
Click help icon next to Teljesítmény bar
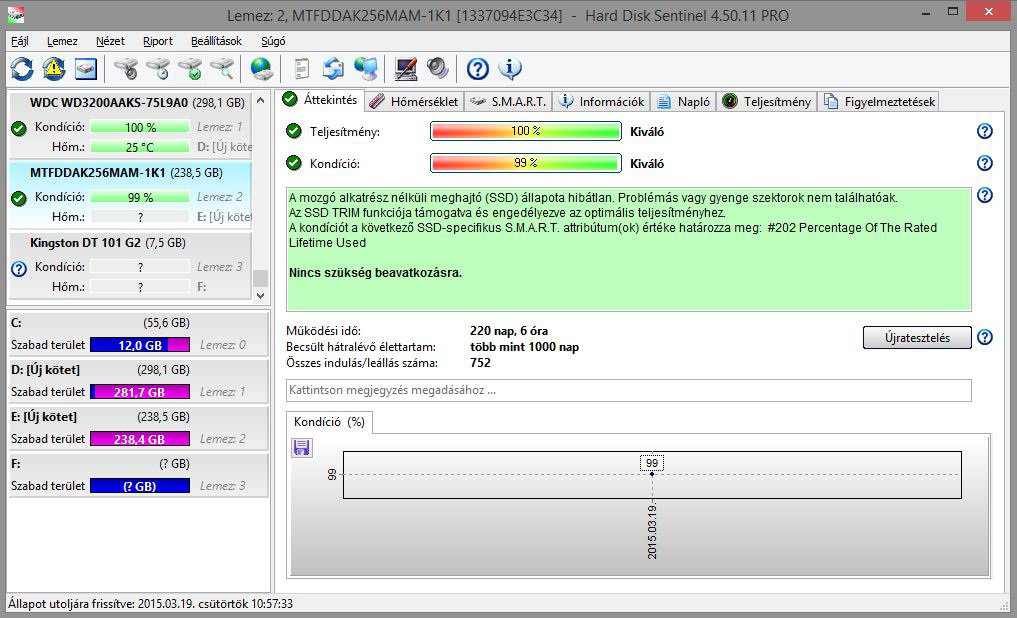coord(985,131)
